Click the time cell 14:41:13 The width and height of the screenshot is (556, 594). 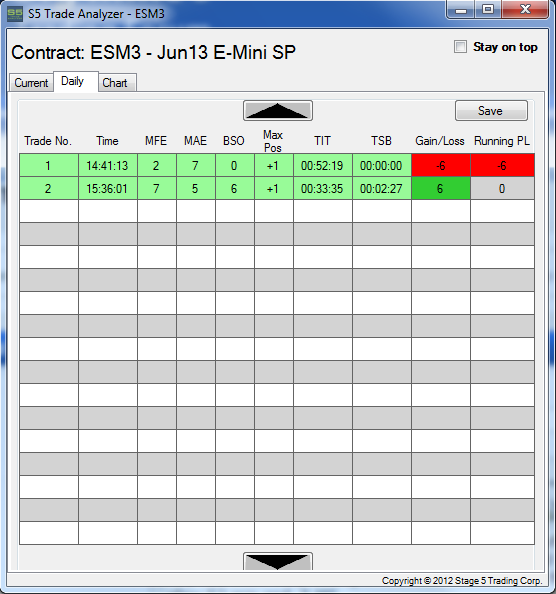108,165
